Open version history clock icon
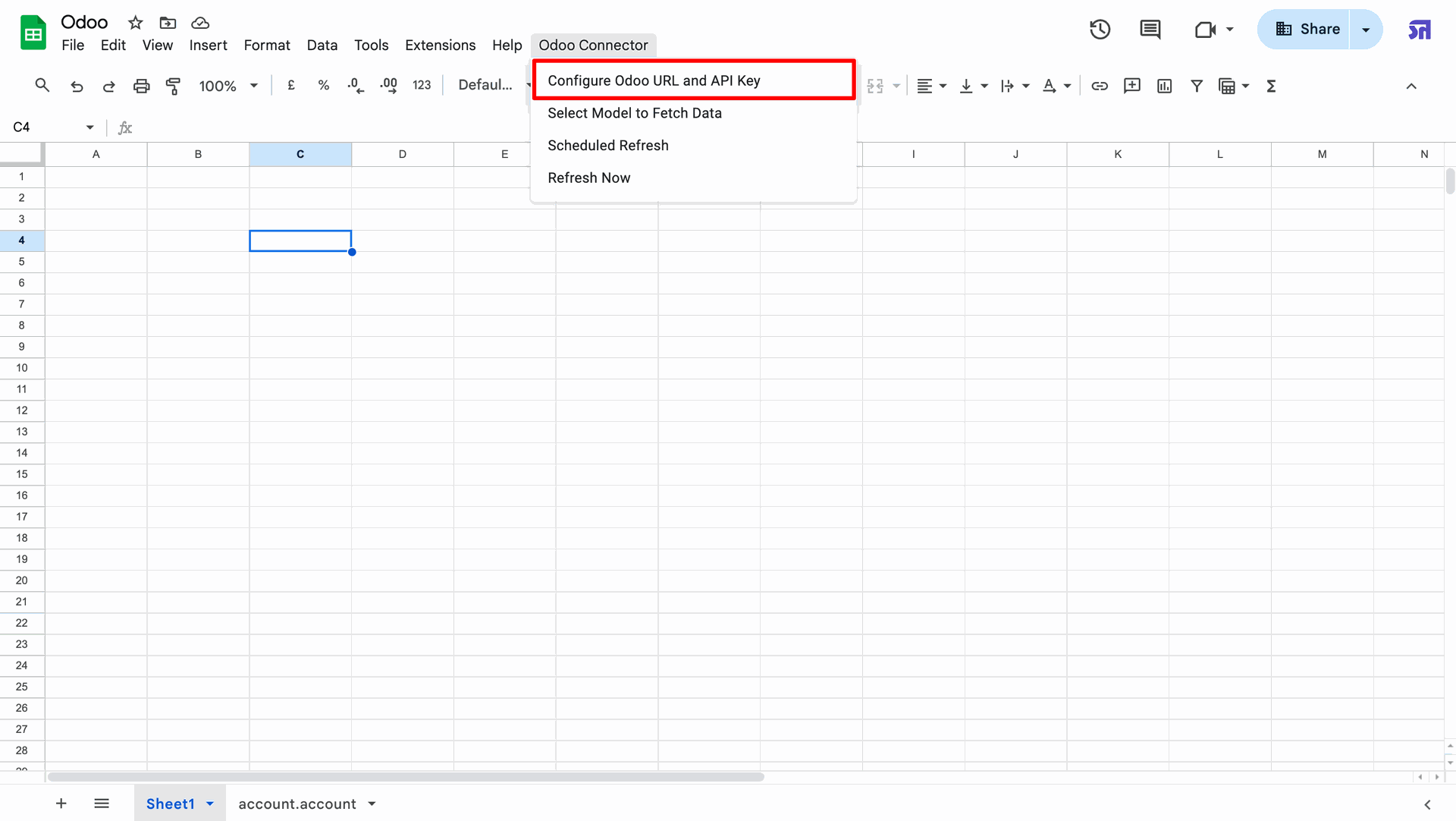Screen dimensions: 1456x821 point(1100,30)
